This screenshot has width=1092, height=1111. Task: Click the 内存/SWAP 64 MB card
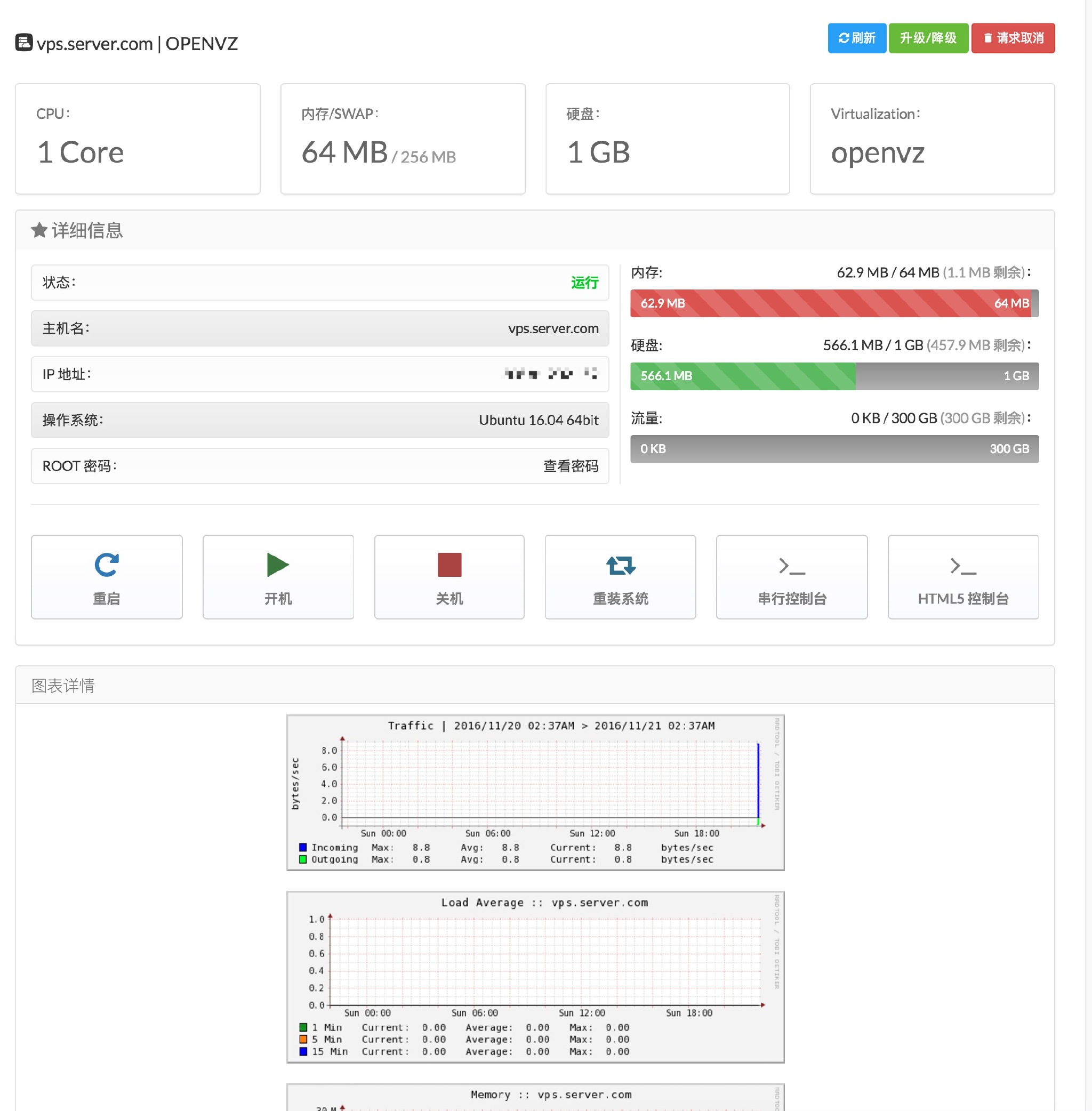tap(403, 139)
